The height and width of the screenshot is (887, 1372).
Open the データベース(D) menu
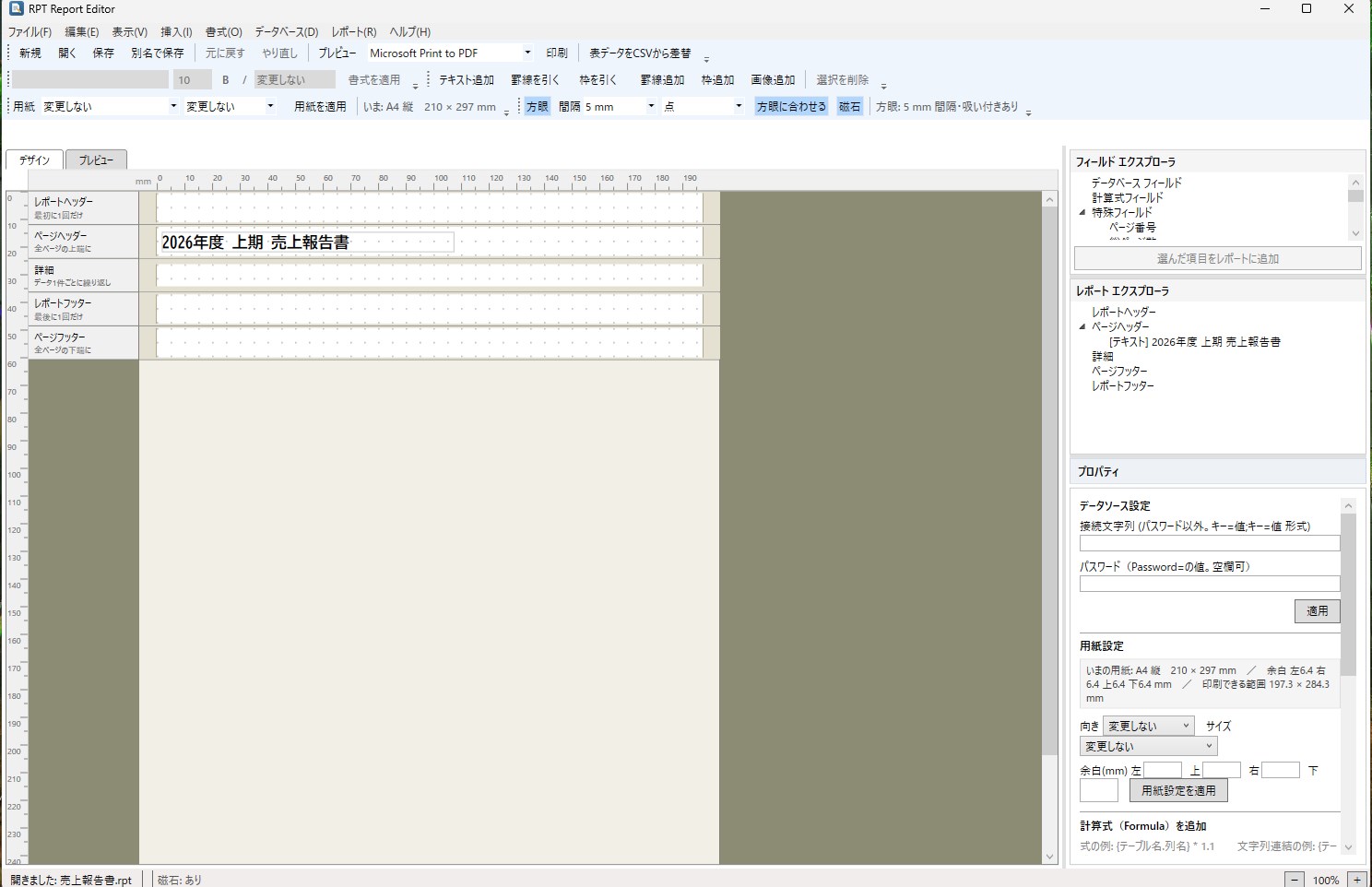[x=287, y=32]
